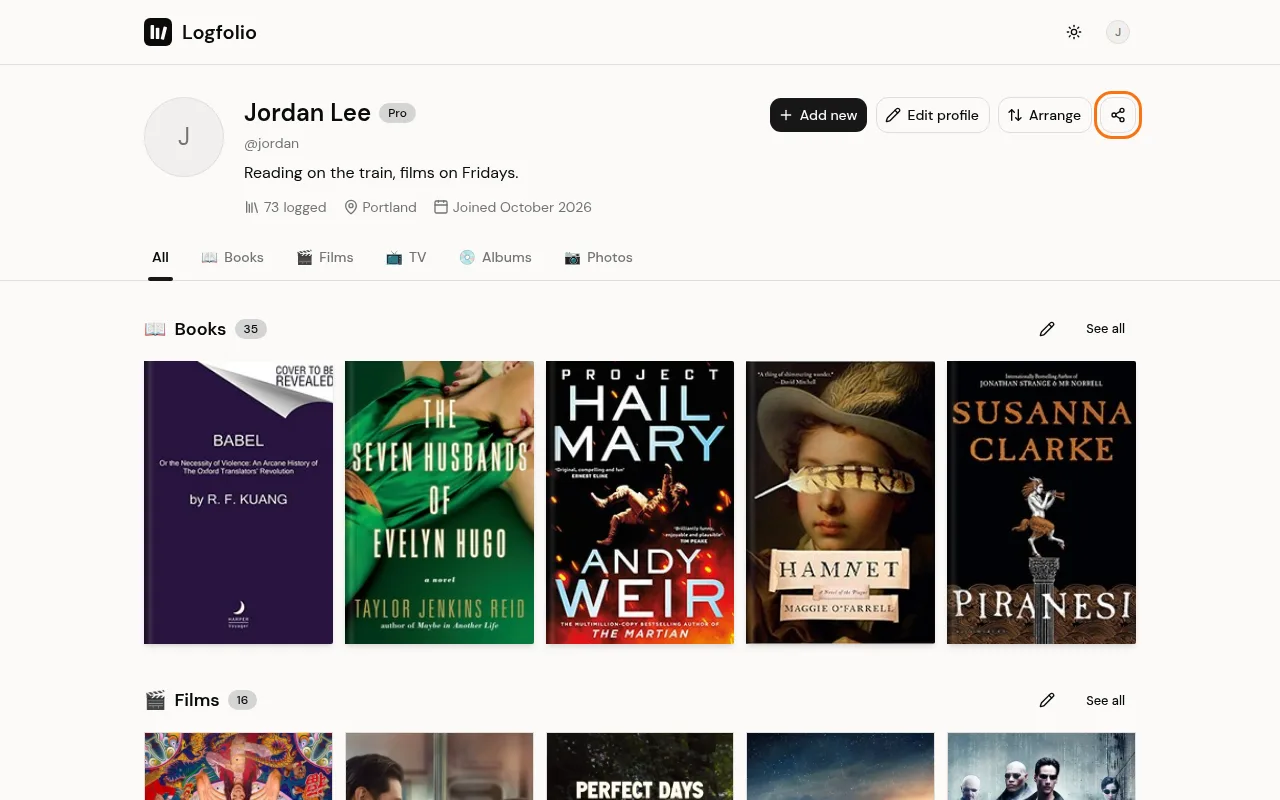This screenshot has height=800, width=1280.
Task: Click the Books section heading
Action: click(200, 329)
